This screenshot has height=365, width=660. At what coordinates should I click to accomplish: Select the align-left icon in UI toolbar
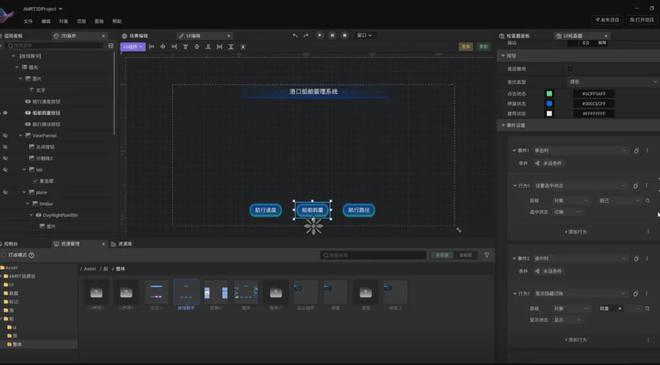152,47
